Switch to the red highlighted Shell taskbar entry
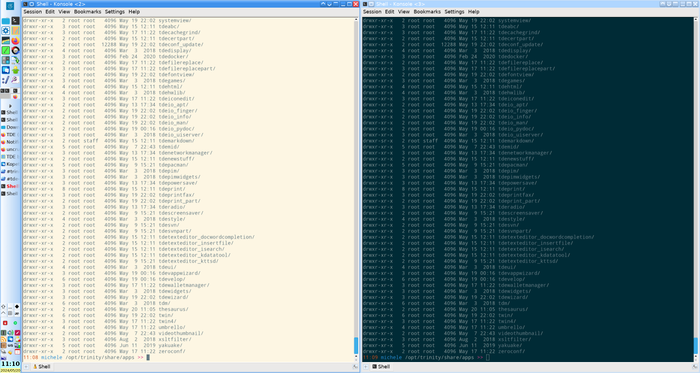 [x=10, y=186]
